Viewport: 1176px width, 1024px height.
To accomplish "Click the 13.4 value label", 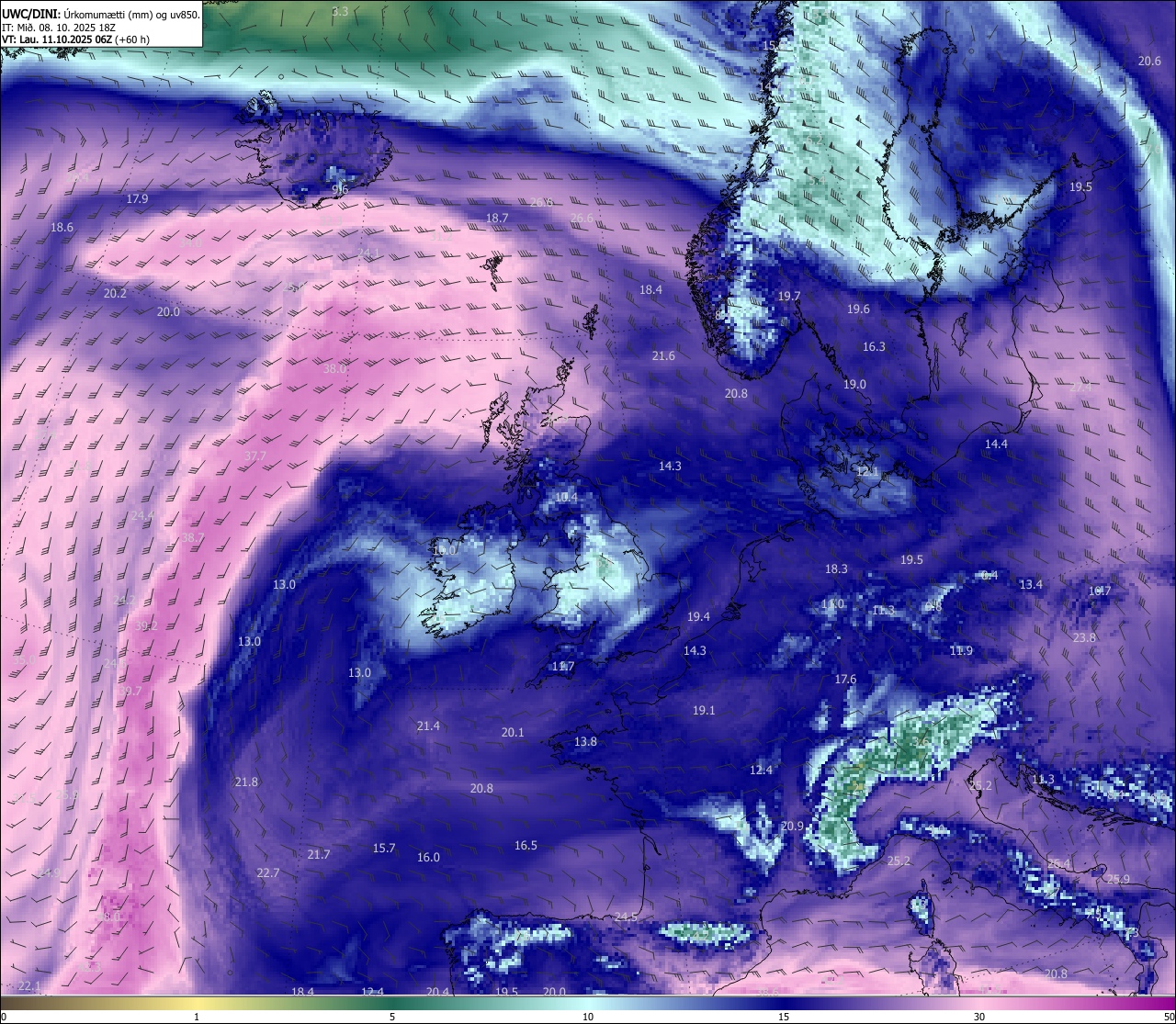I will (x=1031, y=584).
